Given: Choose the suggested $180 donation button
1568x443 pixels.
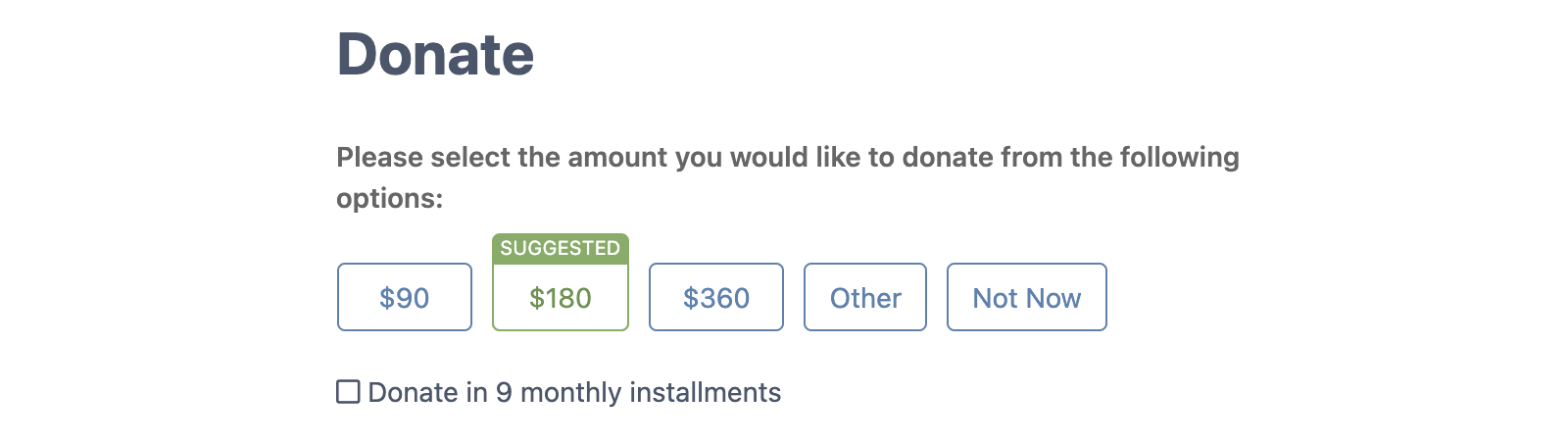Looking at the screenshot, I should pos(560,297).
